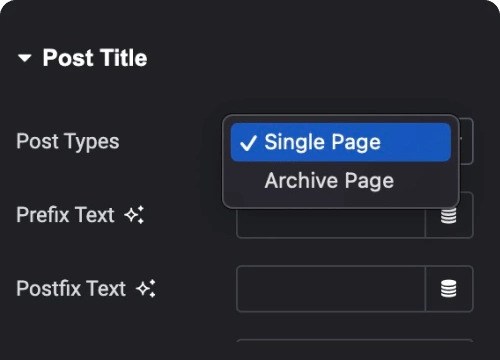This screenshot has width=500, height=360.
Task: Focus the Prefix Text input field
Action: [331, 223]
